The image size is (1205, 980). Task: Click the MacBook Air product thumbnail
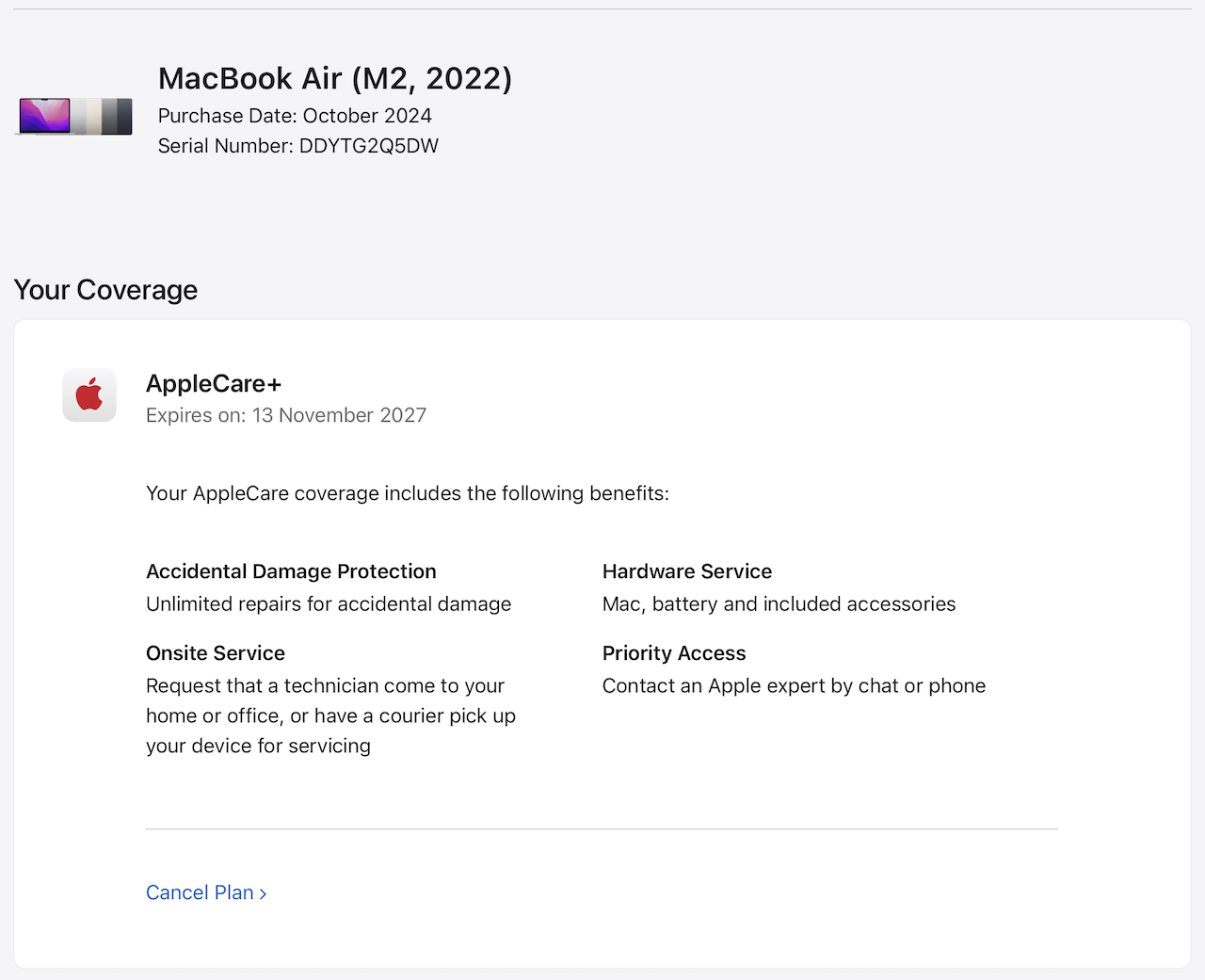75,117
